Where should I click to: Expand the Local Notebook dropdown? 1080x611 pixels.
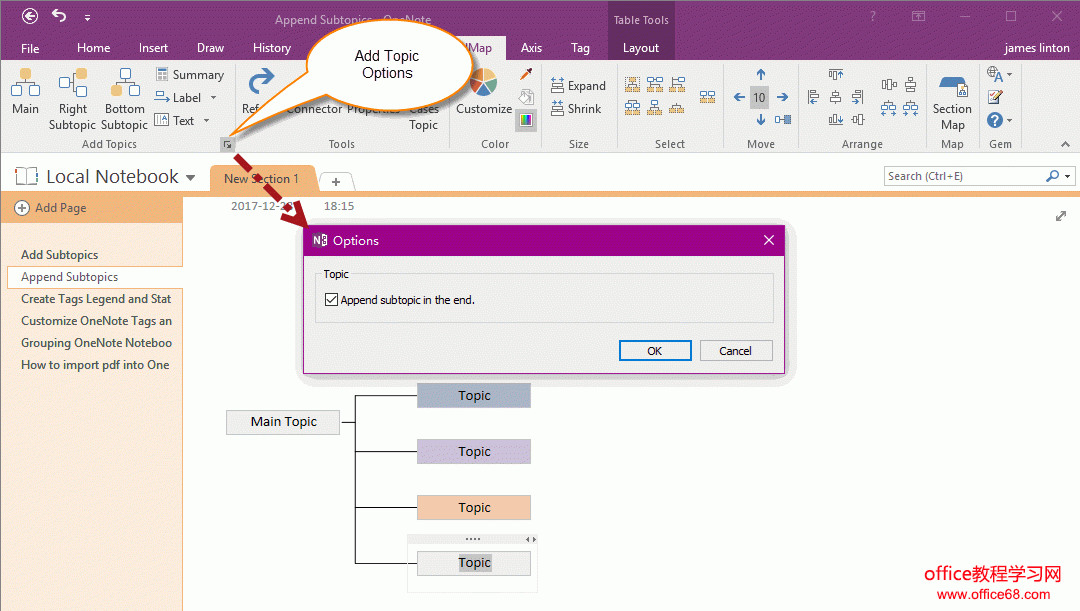click(190, 177)
